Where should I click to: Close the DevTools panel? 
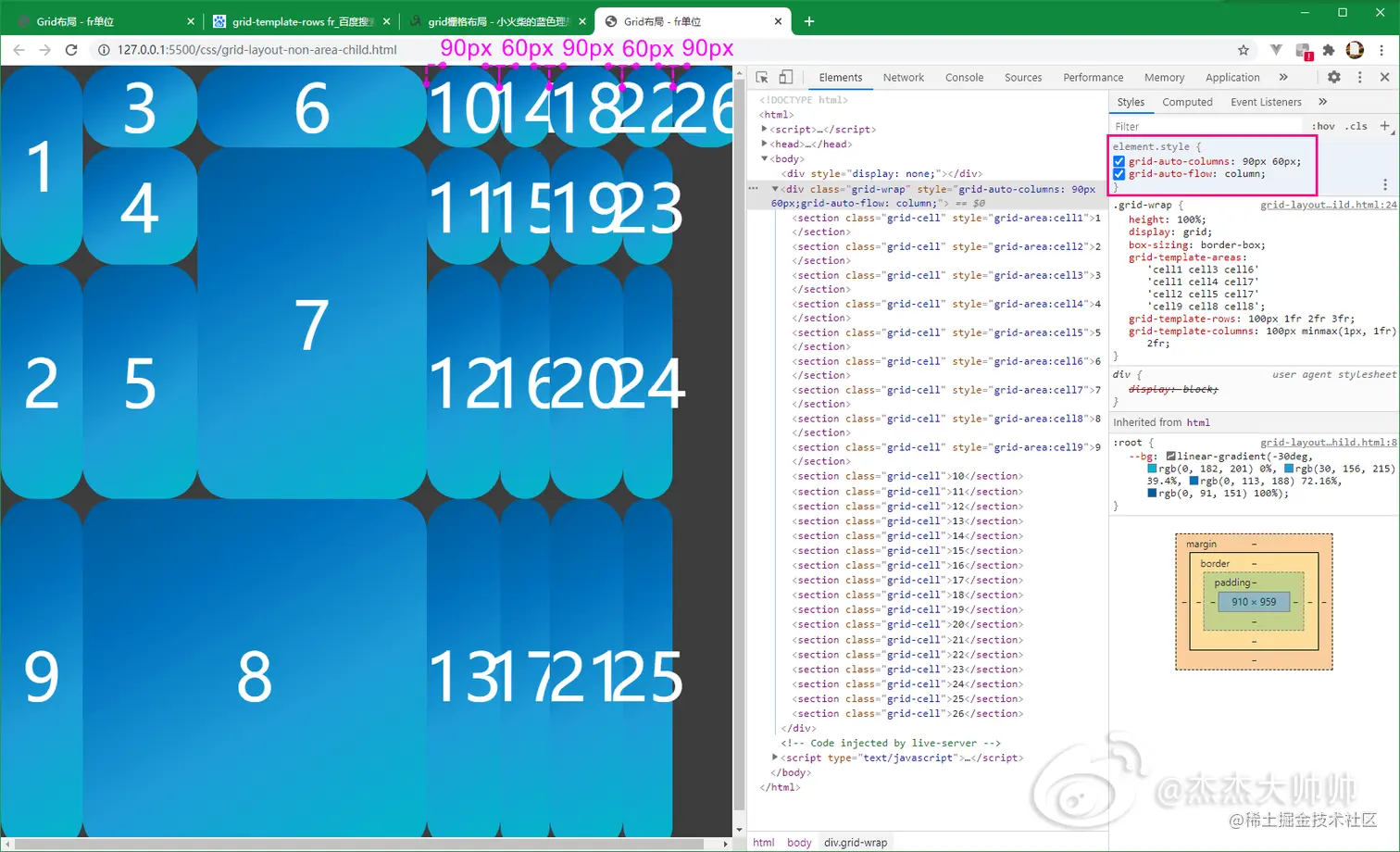click(1384, 78)
